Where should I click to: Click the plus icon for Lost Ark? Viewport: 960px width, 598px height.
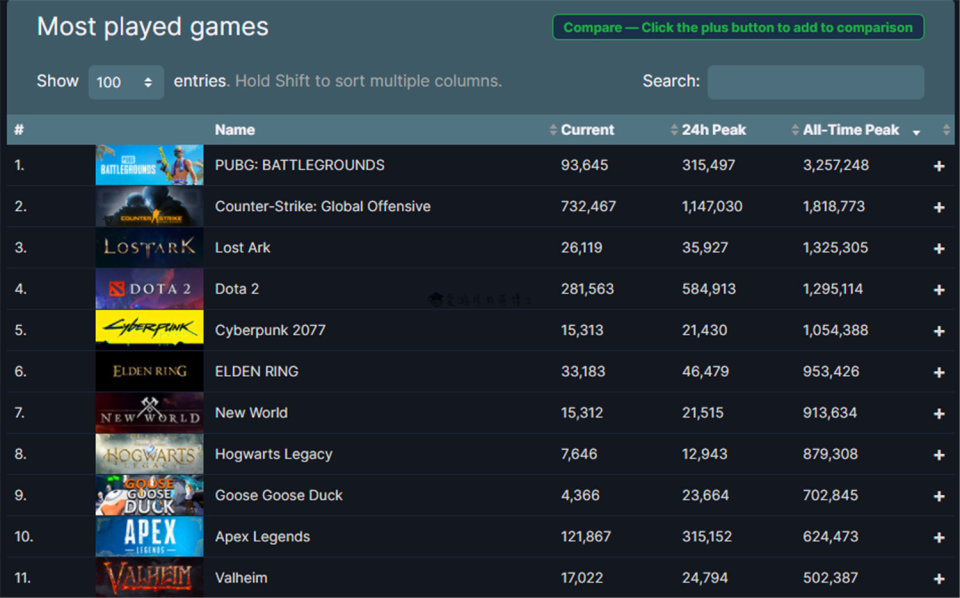pos(939,249)
